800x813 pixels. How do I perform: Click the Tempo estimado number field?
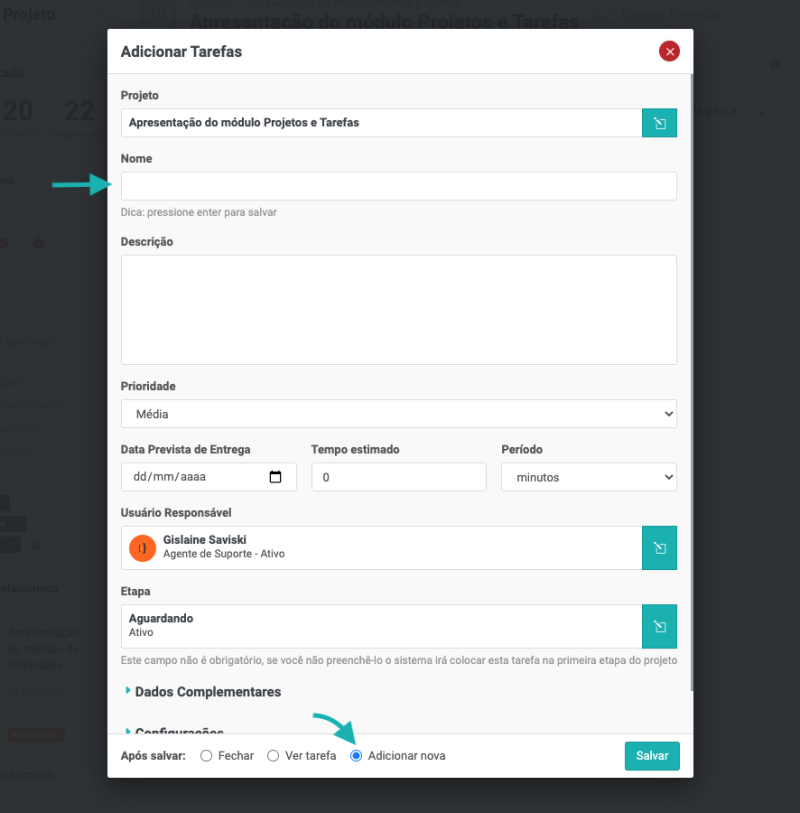398,477
